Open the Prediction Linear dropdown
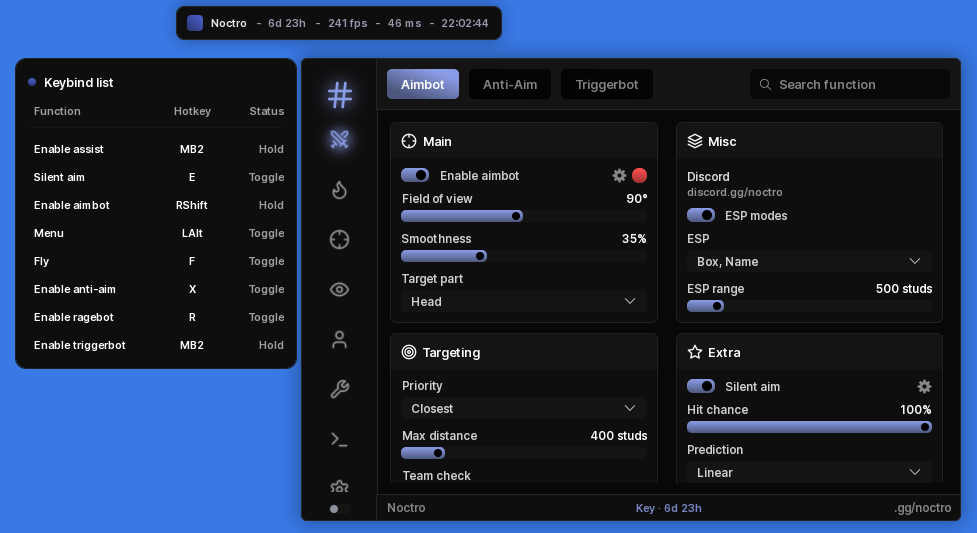Screen dimensions: 977x533 click(809, 472)
